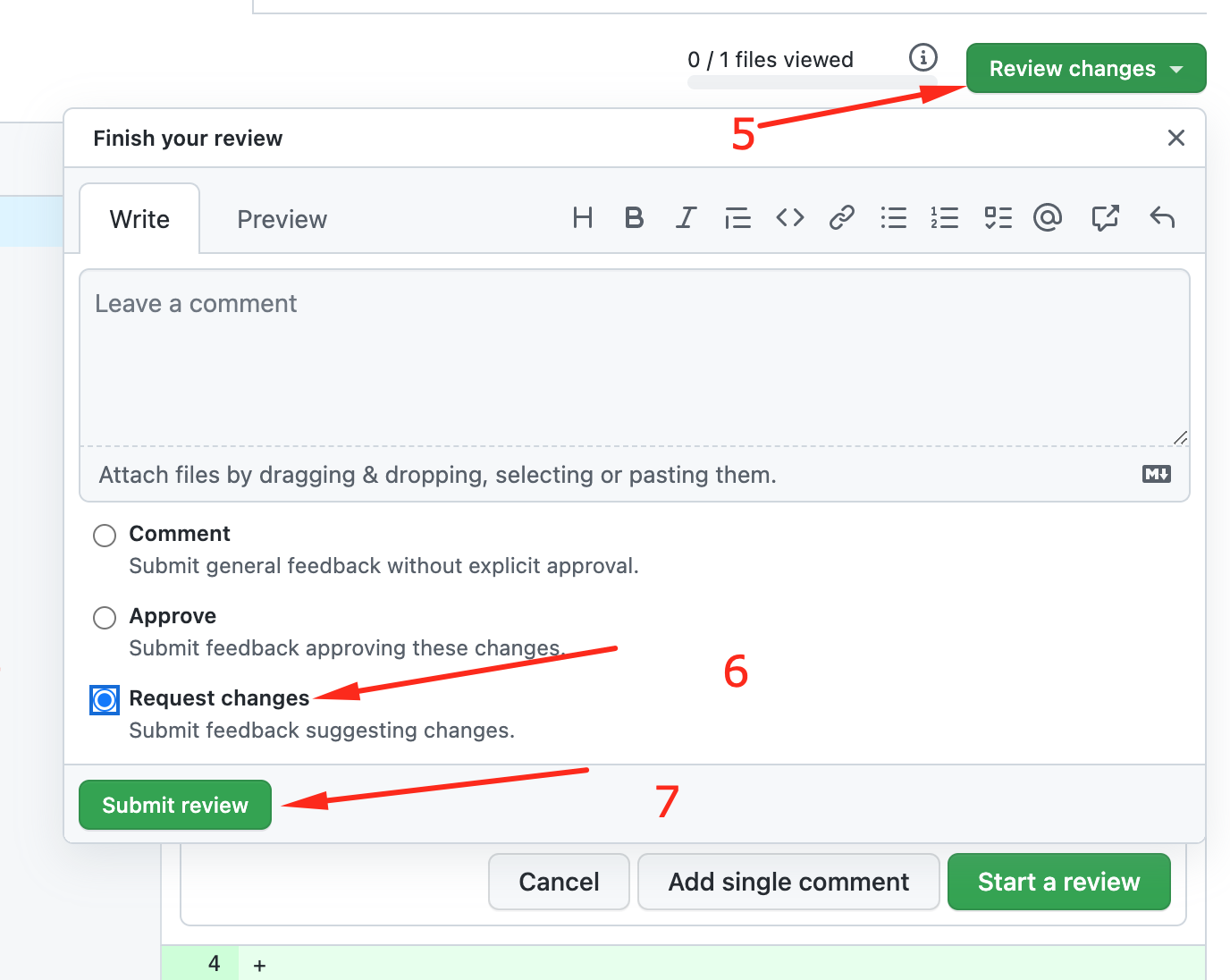Click the Cancel button
1230x980 pixels.
560,882
